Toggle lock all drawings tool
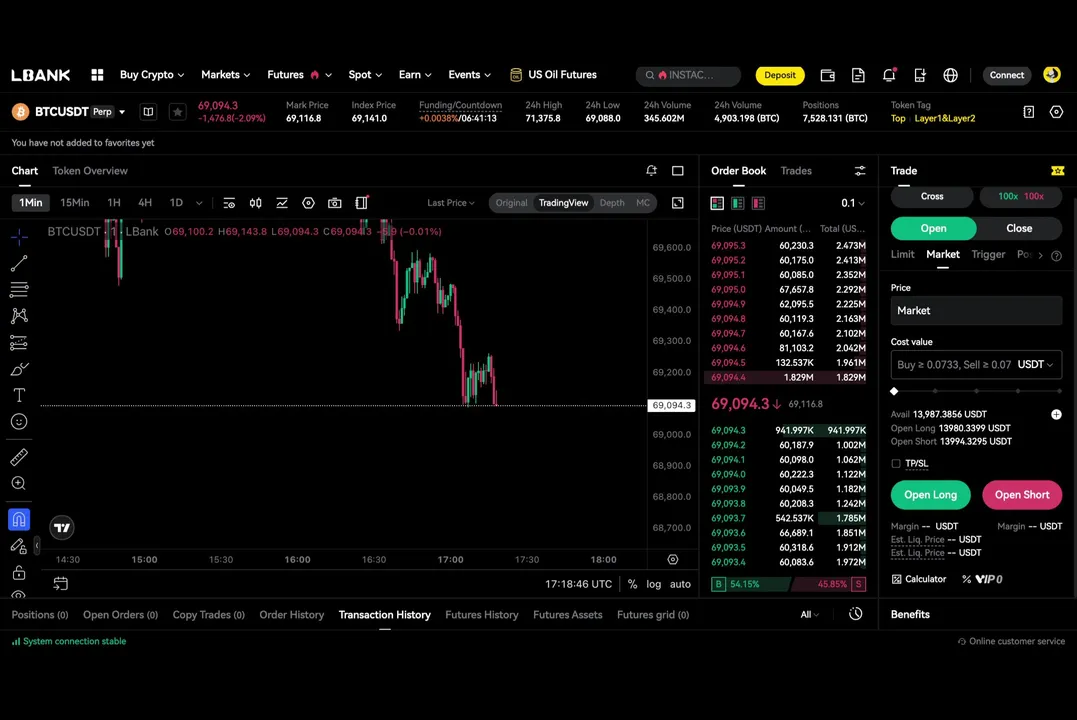Screen dimensions: 1077x720 (19, 572)
